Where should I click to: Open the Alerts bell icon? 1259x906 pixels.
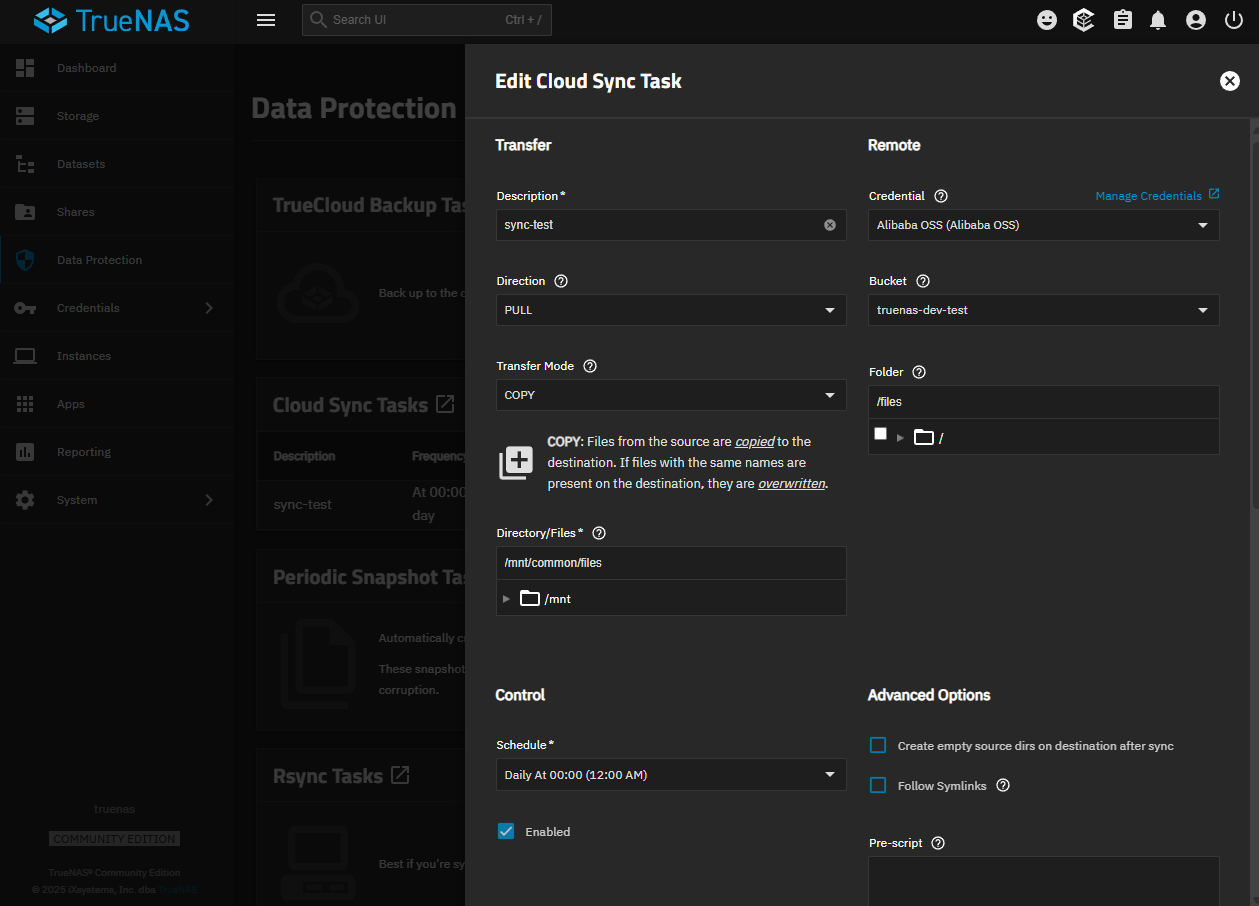[x=1158, y=20]
